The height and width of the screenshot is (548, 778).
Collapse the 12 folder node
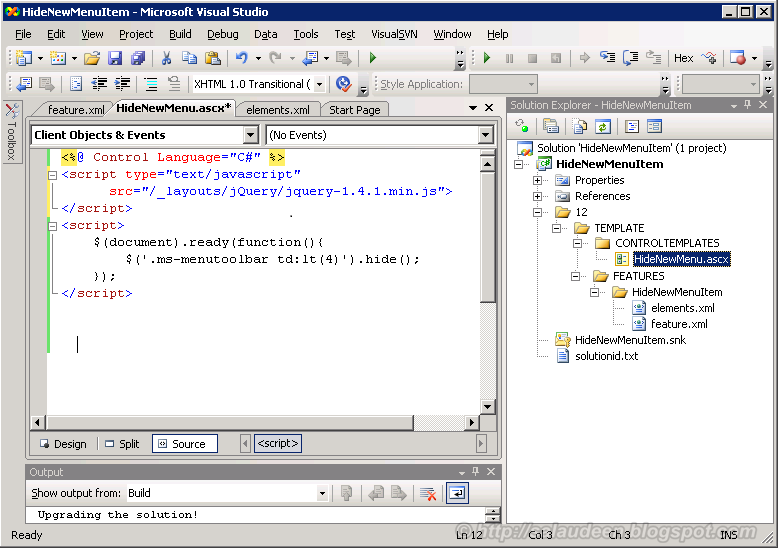pos(537,212)
